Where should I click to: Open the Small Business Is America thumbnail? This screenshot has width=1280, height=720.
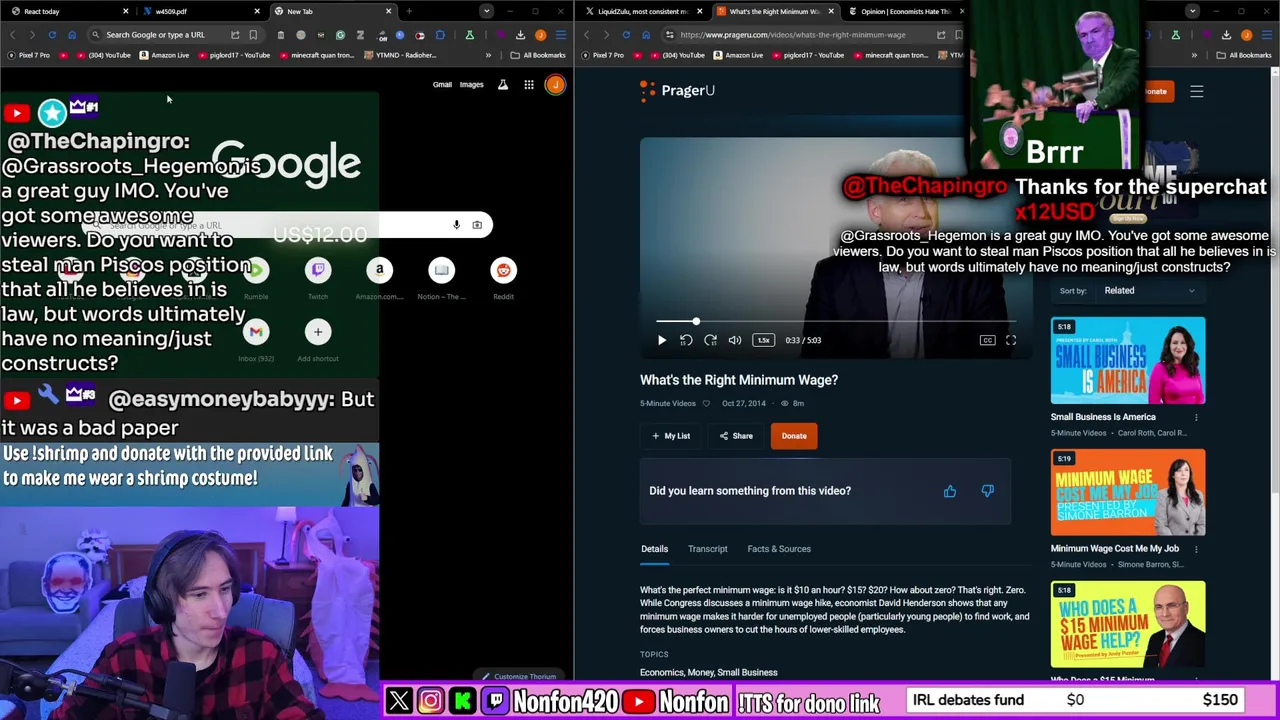(x=1128, y=361)
